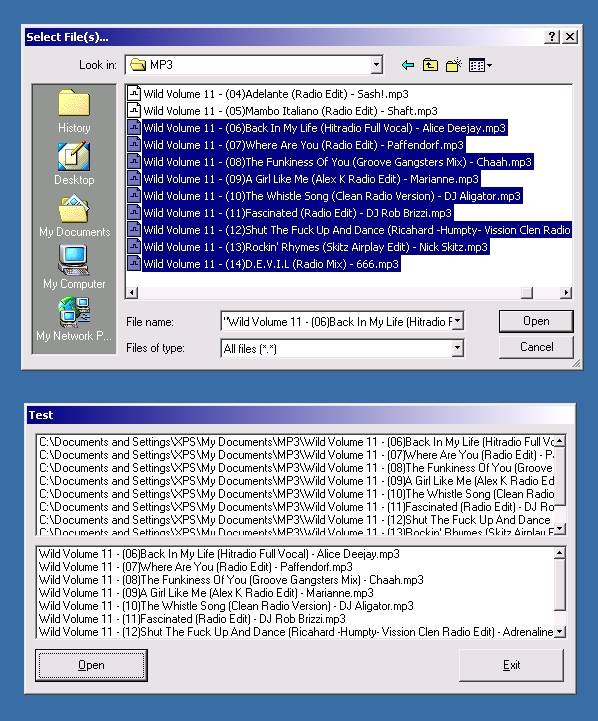
Task: Open My Network Places shortcut
Action: point(74,319)
